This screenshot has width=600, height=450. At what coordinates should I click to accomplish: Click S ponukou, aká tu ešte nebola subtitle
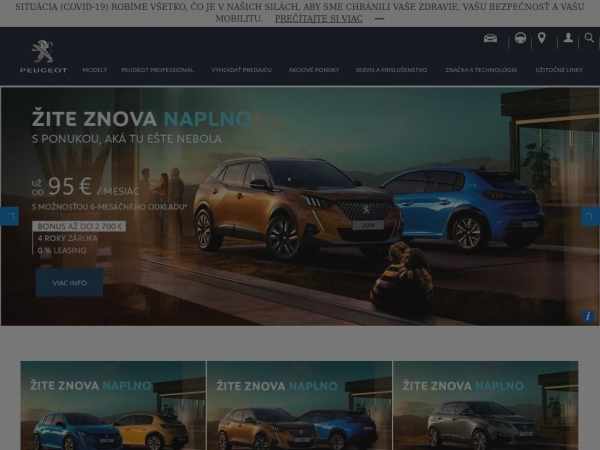[x=127, y=139]
